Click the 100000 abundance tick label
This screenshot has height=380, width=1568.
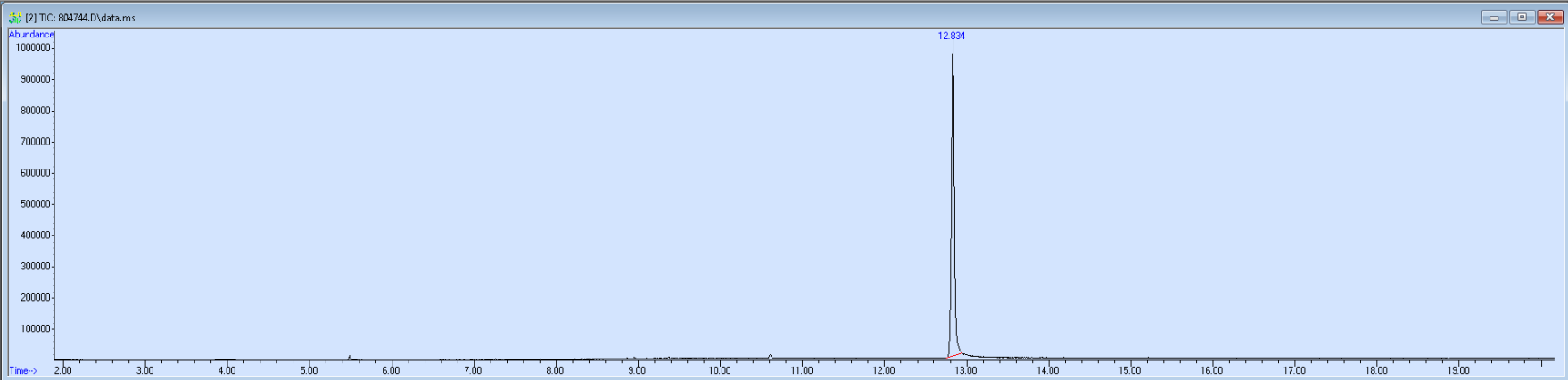tap(36, 328)
